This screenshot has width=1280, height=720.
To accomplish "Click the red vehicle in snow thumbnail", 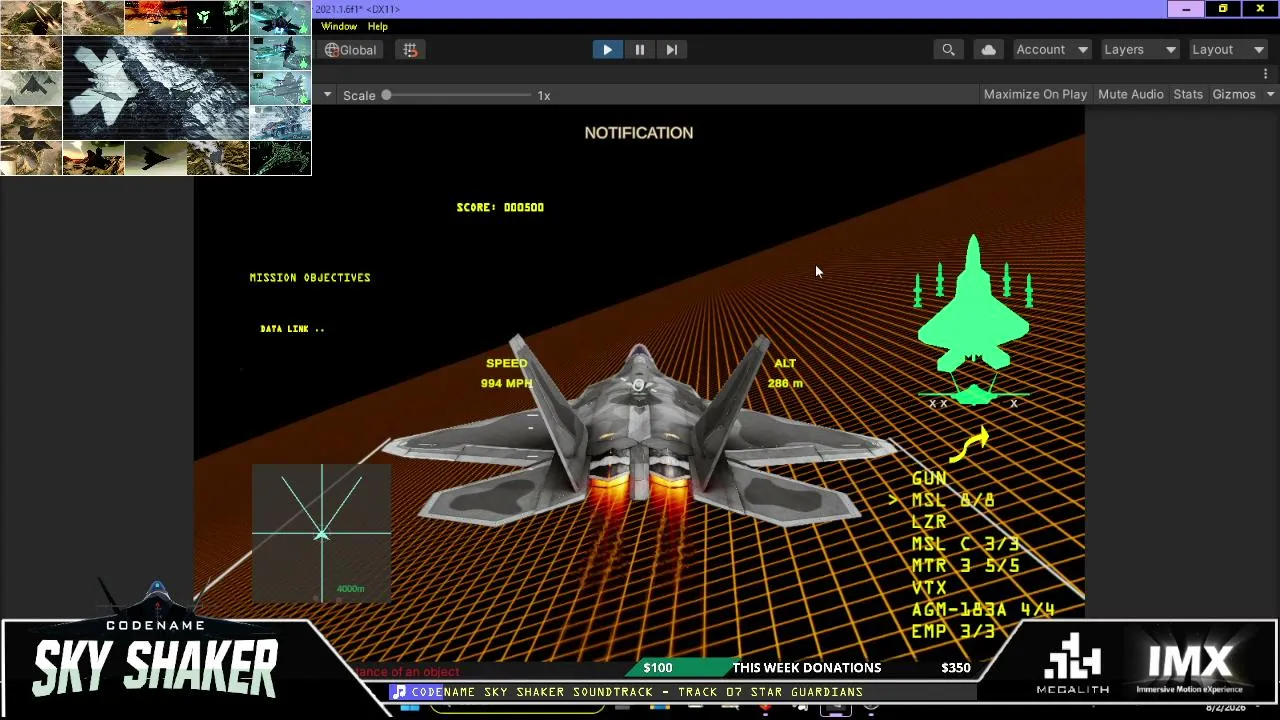I will click(x=280, y=123).
